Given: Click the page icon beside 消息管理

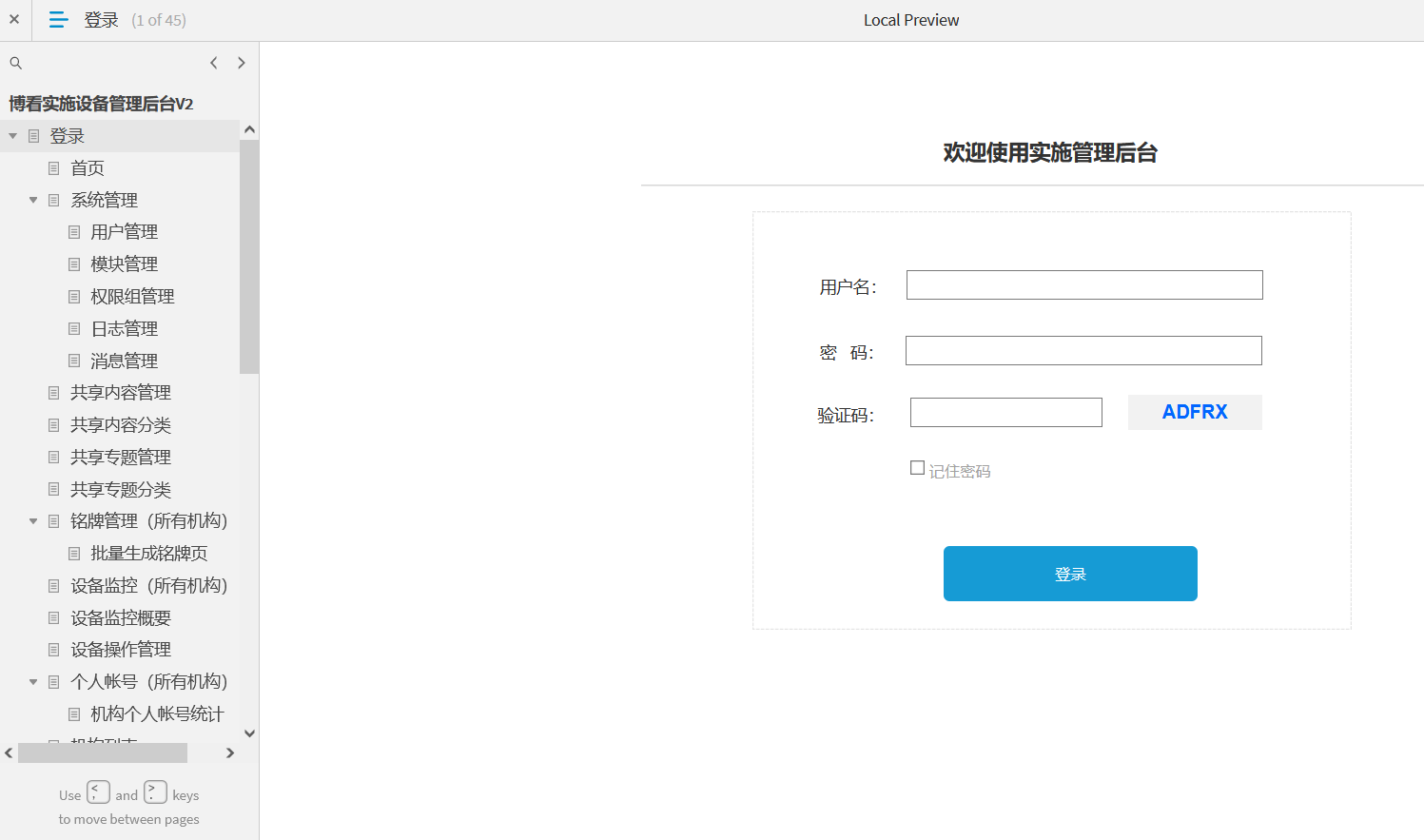Looking at the screenshot, I should click(x=74, y=361).
